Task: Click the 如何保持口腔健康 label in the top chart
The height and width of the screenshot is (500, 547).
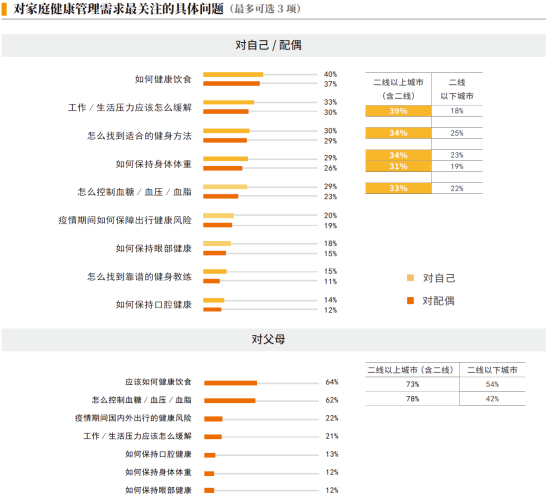Action: pyautogui.click(x=153, y=305)
